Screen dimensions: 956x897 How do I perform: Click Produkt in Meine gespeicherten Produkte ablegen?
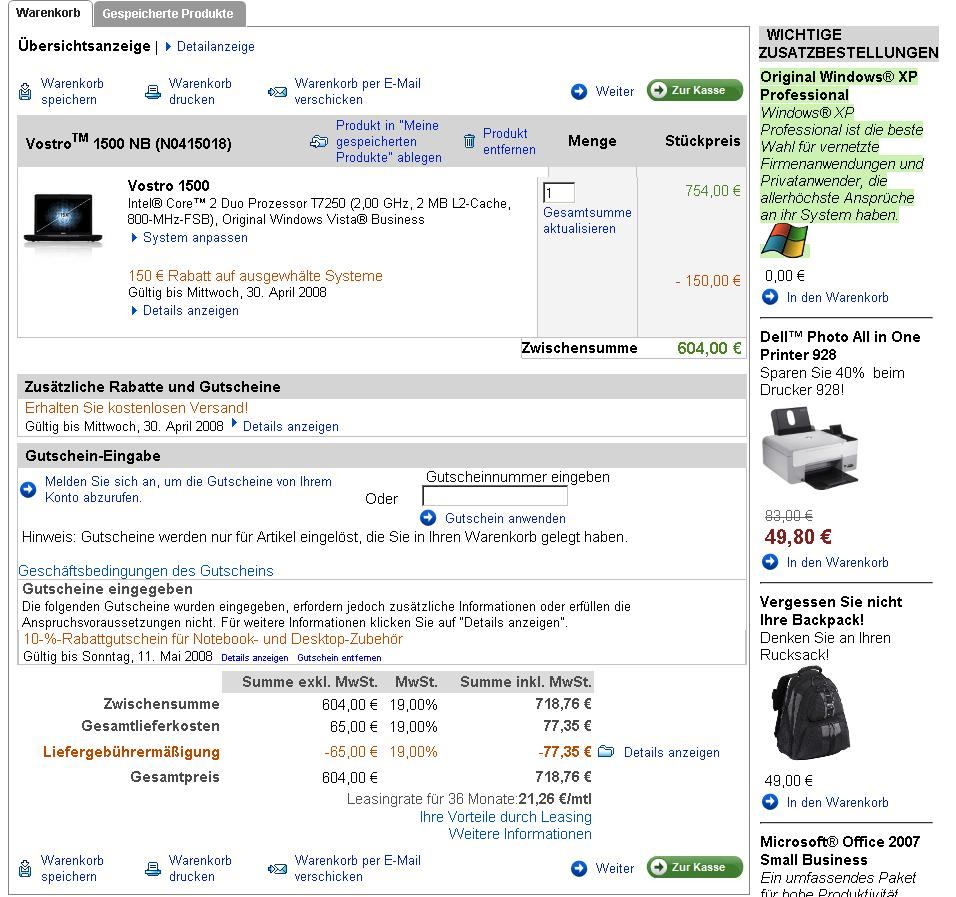coord(388,141)
